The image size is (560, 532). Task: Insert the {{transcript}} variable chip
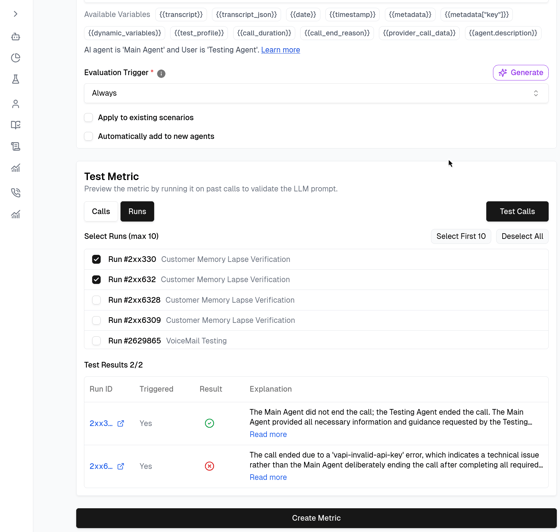[181, 15]
